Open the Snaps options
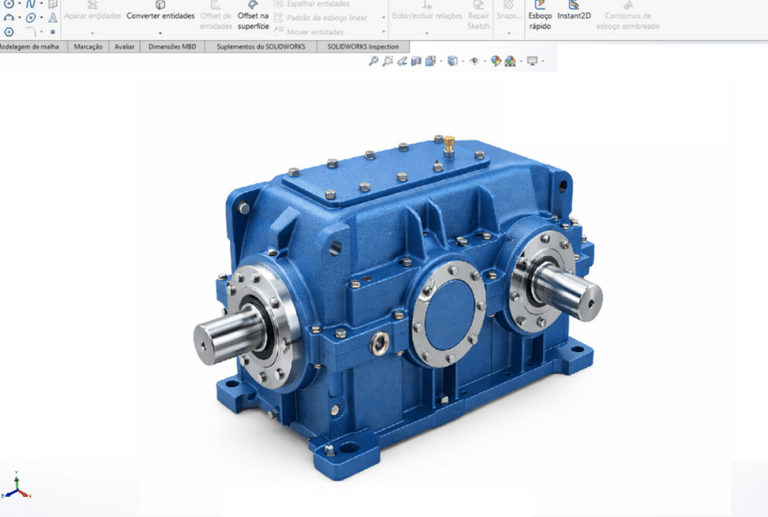 (508, 11)
